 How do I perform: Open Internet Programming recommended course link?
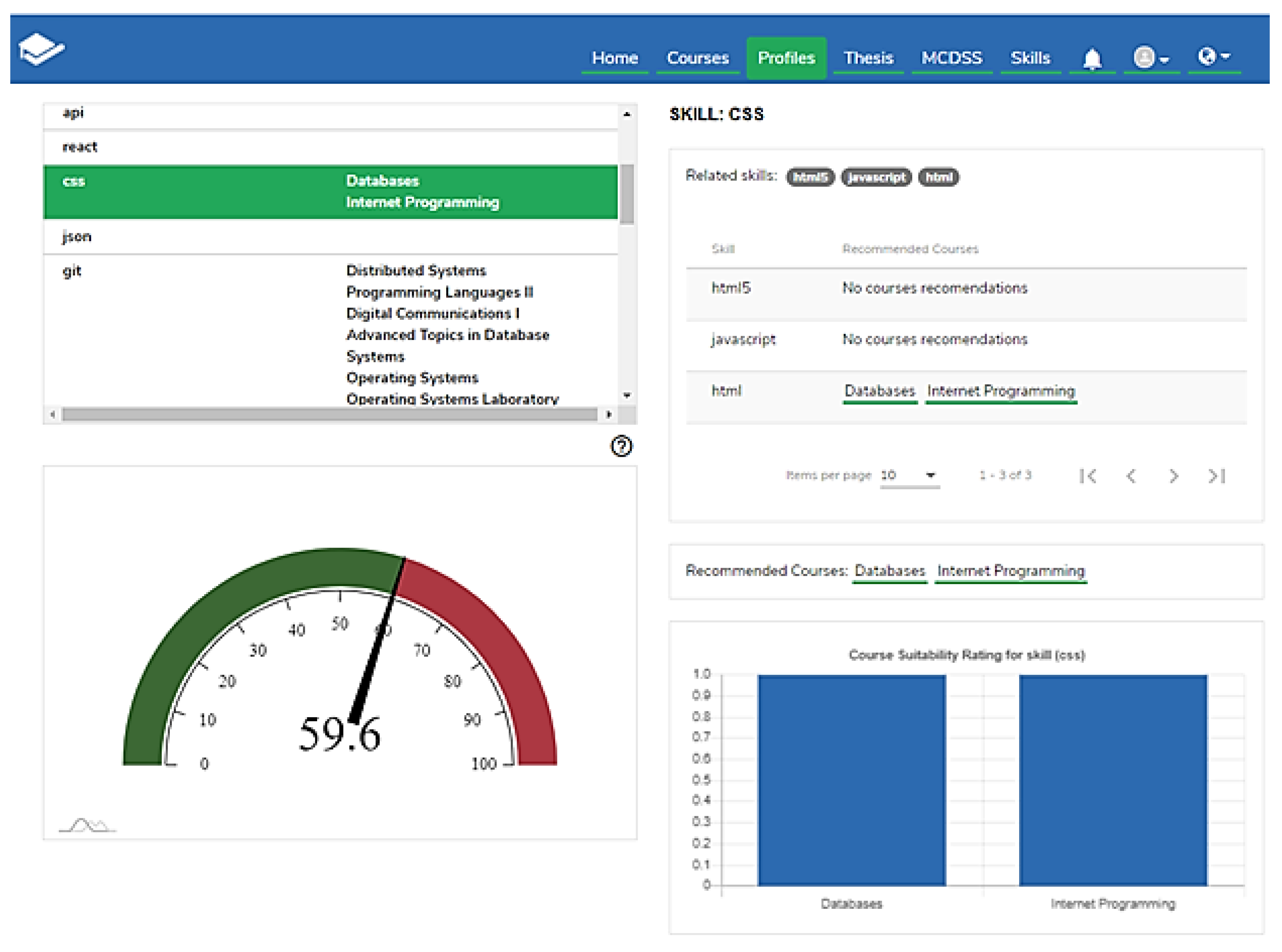(x=1010, y=571)
